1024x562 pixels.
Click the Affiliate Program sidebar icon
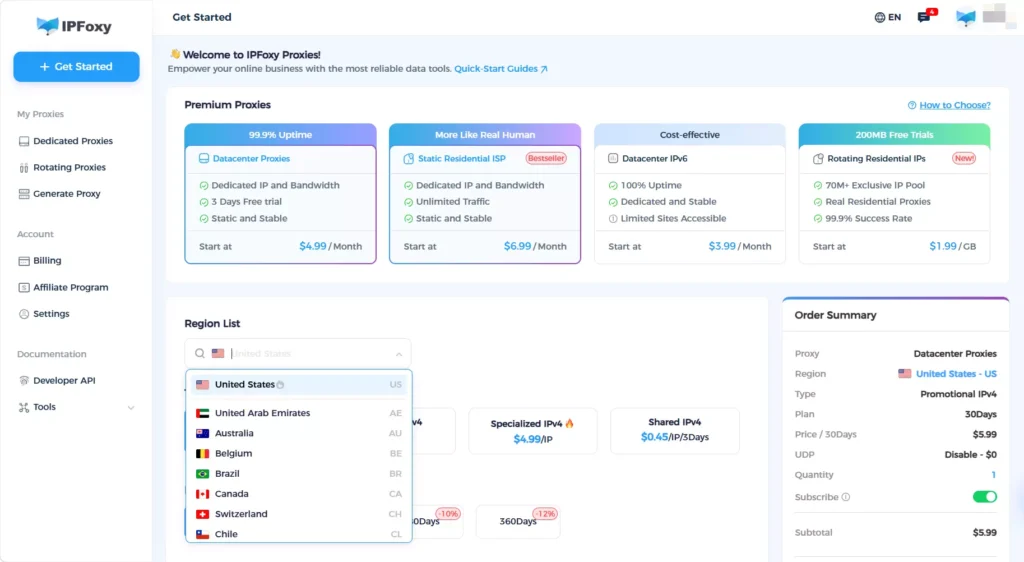24,288
